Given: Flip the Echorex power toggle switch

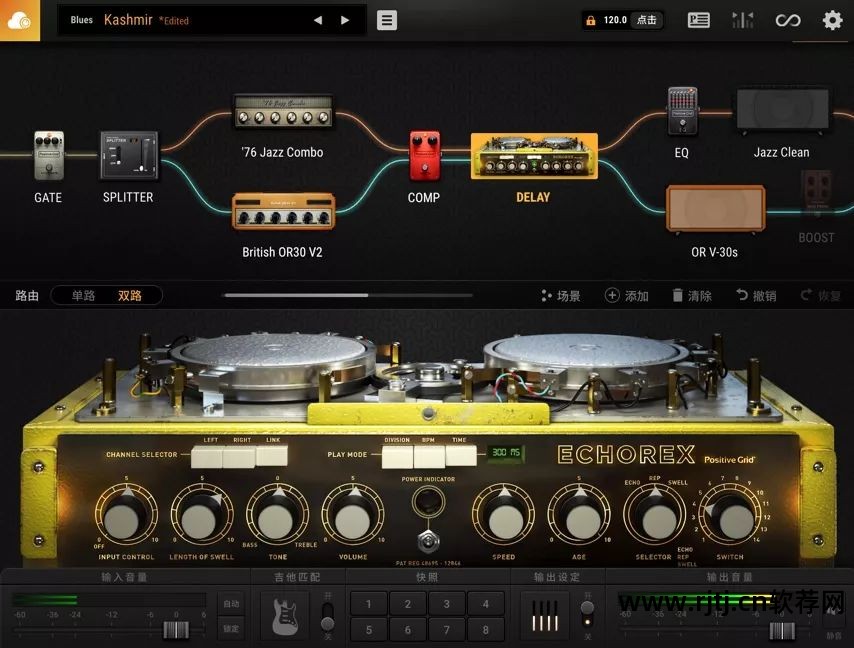Looking at the screenshot, I should click(x=428, y=541).
